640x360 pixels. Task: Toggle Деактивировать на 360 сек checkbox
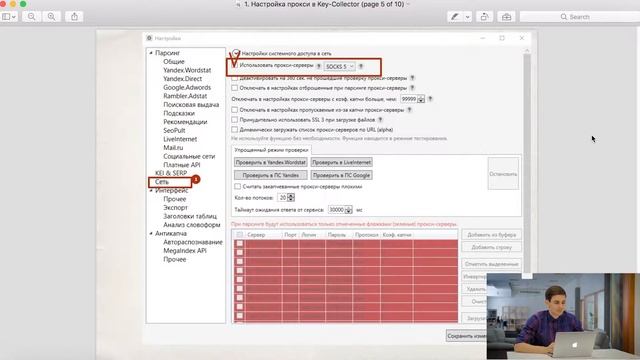pos(235,78)
